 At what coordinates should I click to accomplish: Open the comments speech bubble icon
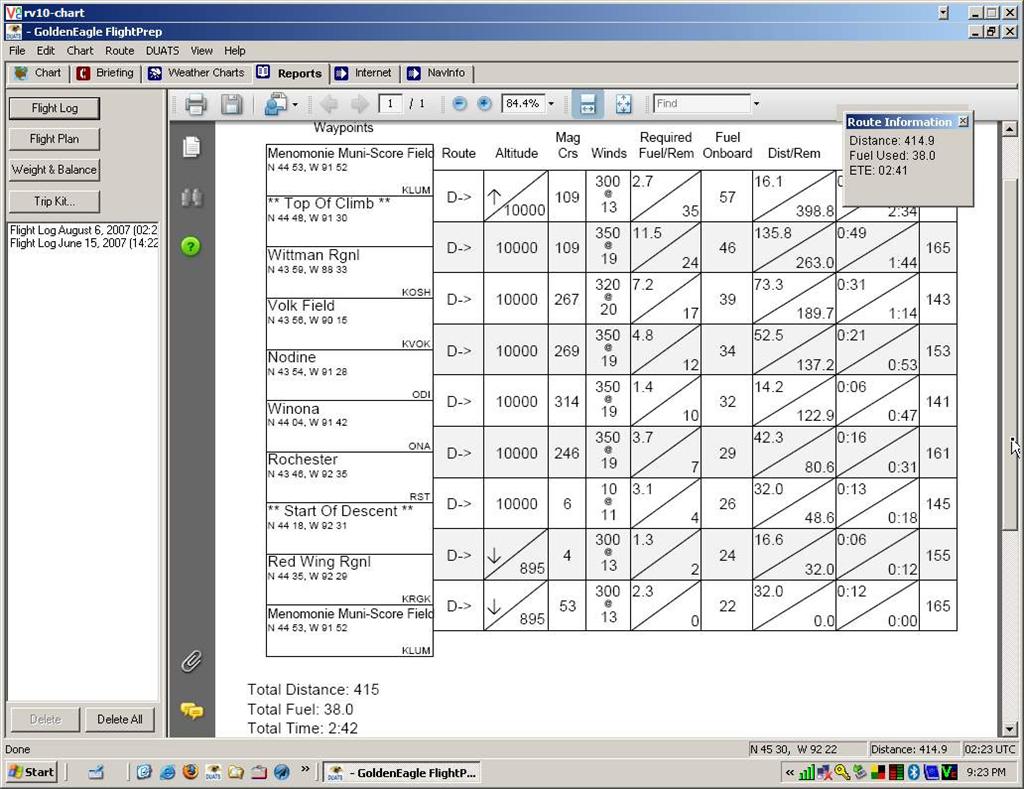point(191,711)
